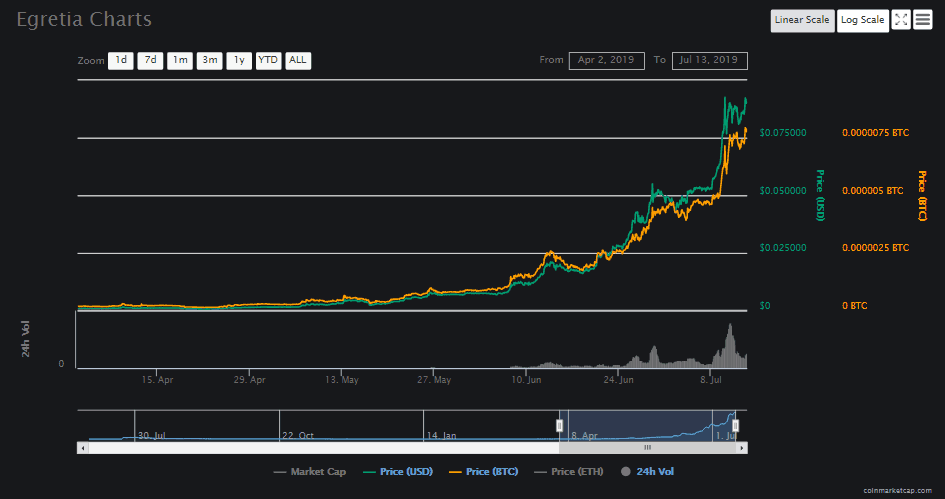945x499 pixels.
Task: Toggle 24h Vol series in legend
Action: pyautogui.click(x=647, y=472)
